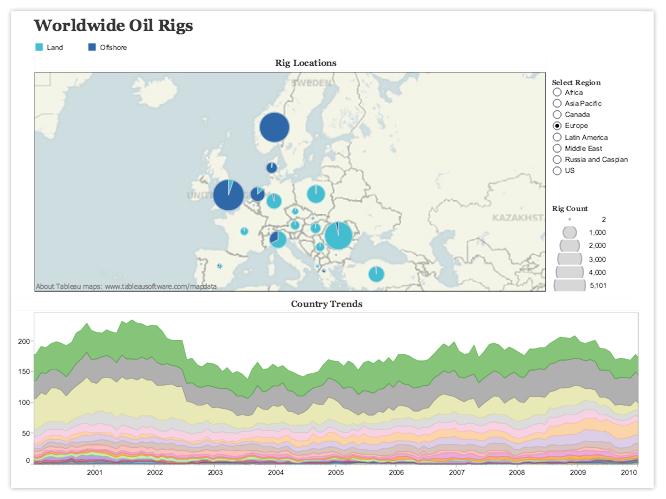Switch region to Russia and Caspian

pyautogui.click(x=557, y=160)
